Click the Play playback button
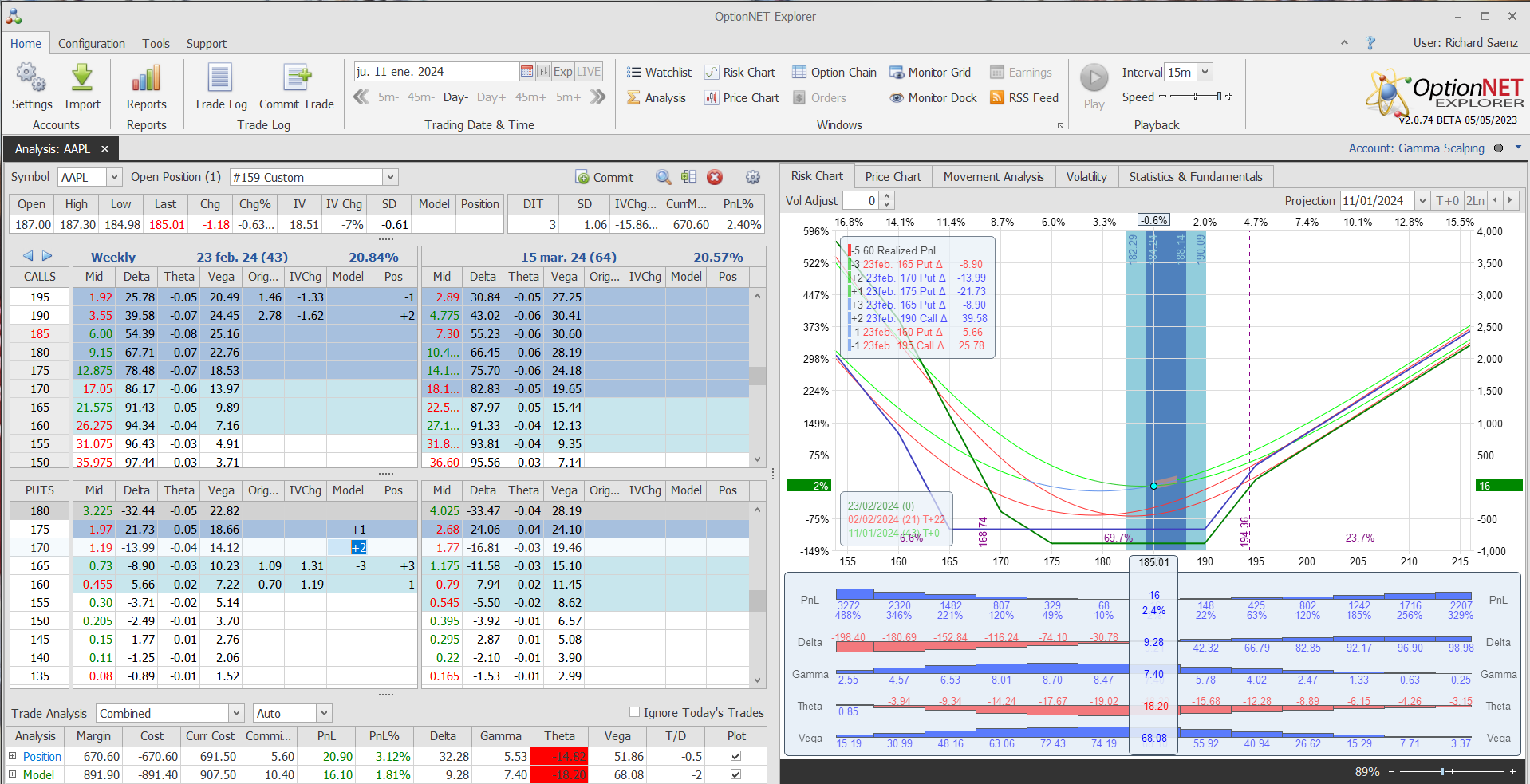 (x=1094, y=78)
